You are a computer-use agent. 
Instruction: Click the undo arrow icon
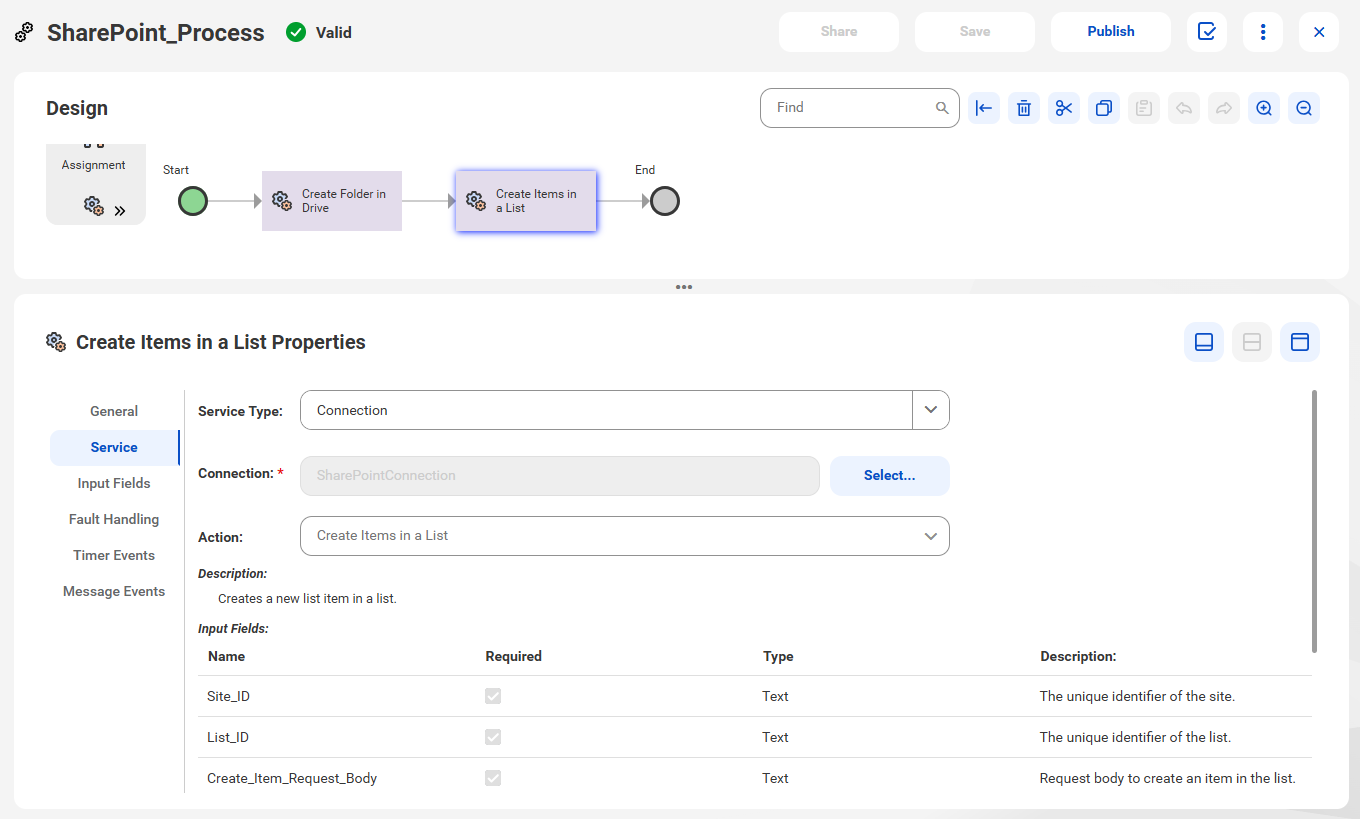click(x=1184, y=108)
